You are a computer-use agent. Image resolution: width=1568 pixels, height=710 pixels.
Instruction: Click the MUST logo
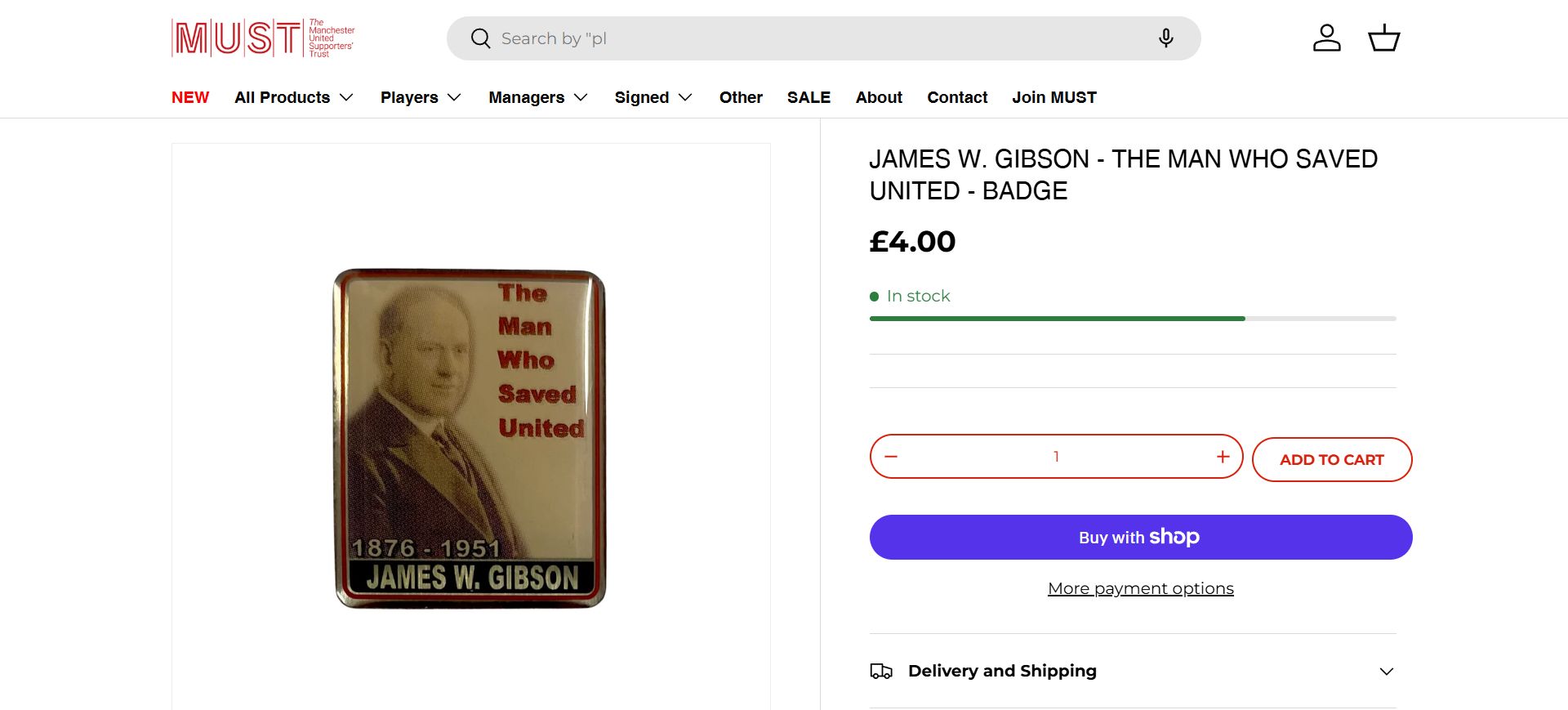point(263,38)
